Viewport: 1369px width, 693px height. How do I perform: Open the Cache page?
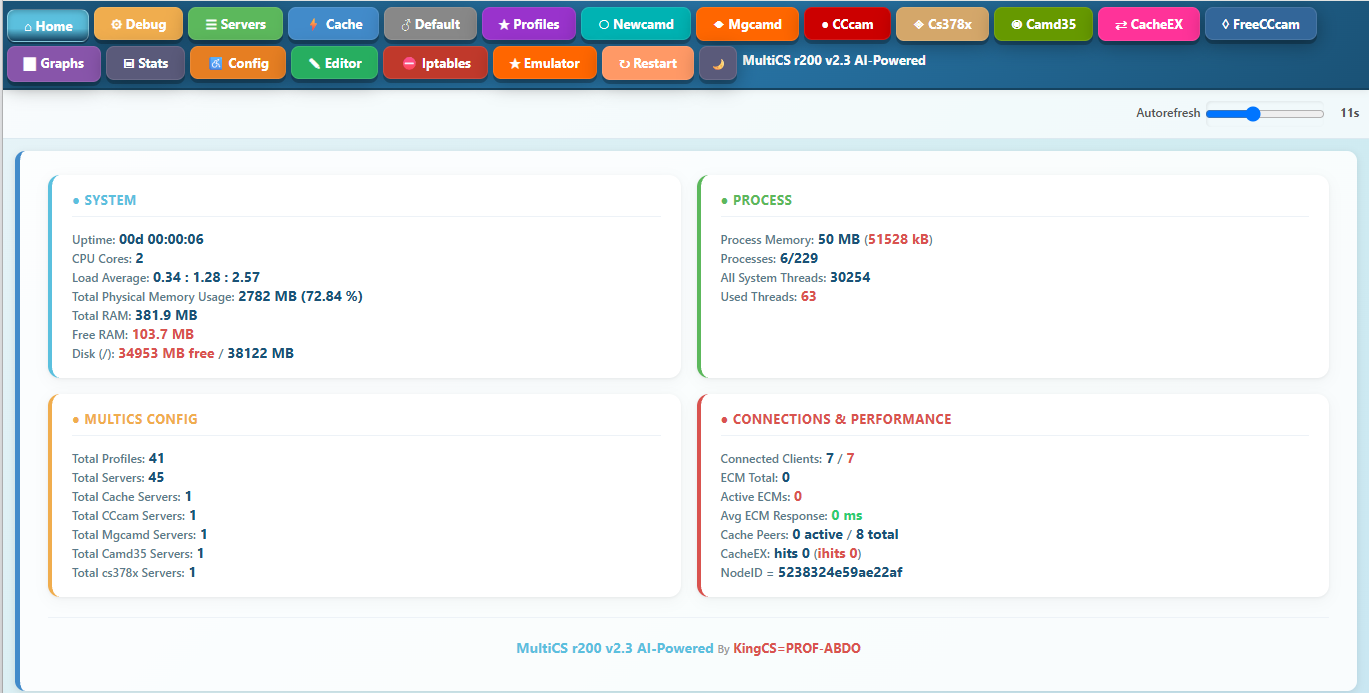click(x=333, y=24)
